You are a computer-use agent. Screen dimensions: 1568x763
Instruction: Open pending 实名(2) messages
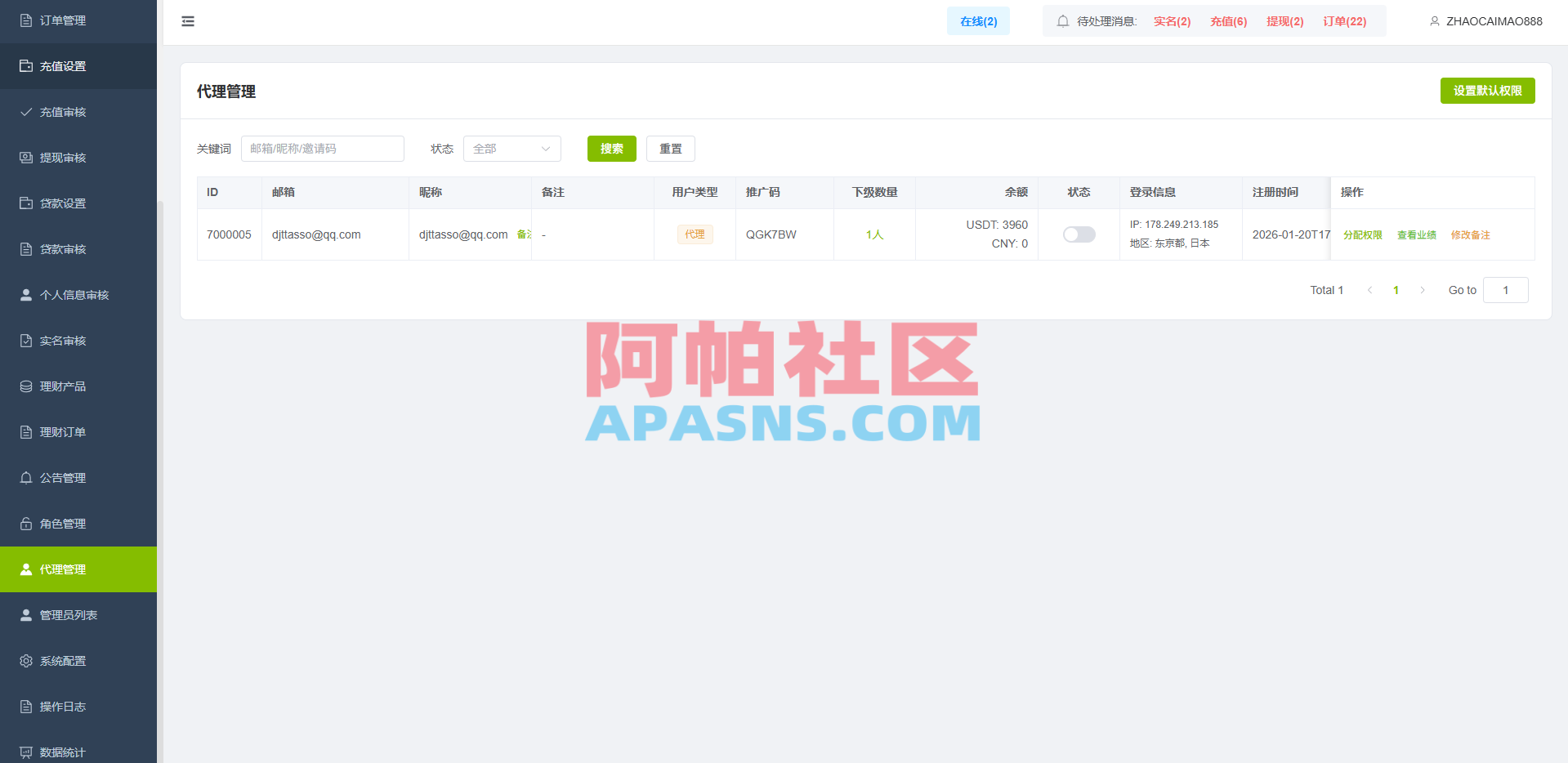[x=1172, y=21]
